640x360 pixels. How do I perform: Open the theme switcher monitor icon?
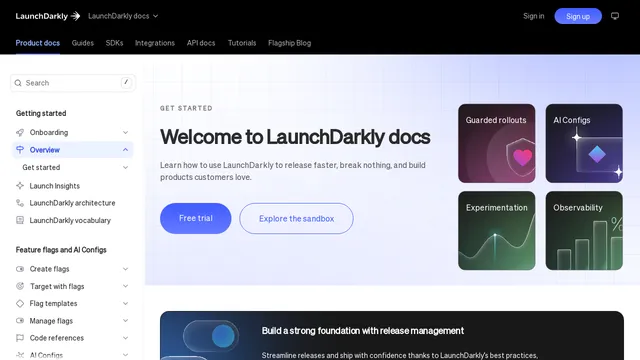tap(615, 16)
